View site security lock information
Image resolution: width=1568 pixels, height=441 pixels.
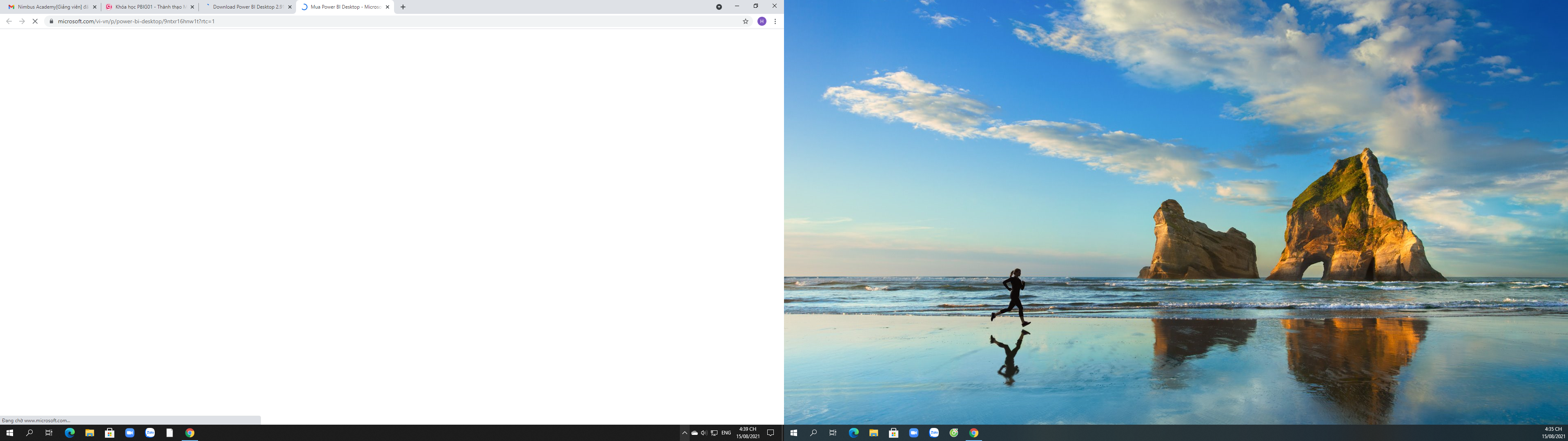[51, 21]
